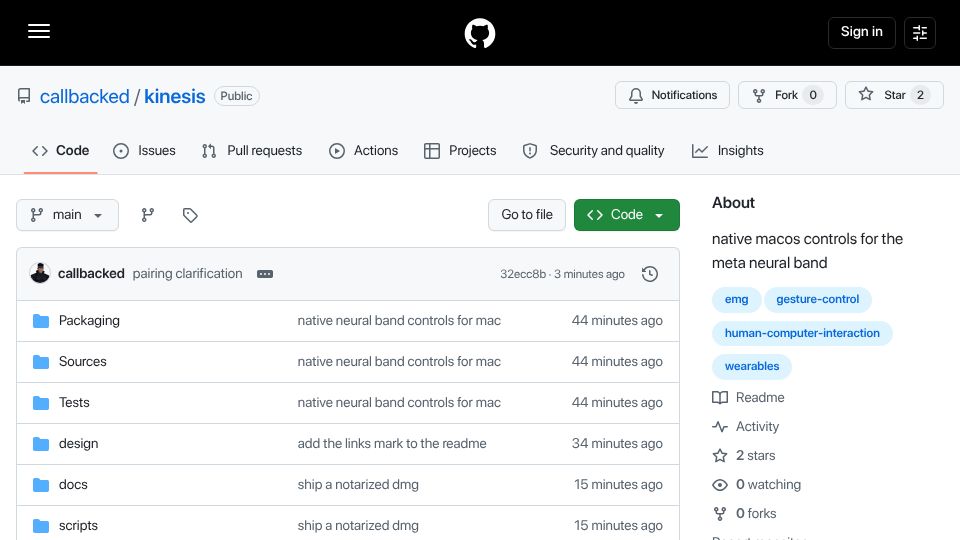This screenshot has width=960, height=540.
Task: Open the Insights tab
Action: pos(727,151)
